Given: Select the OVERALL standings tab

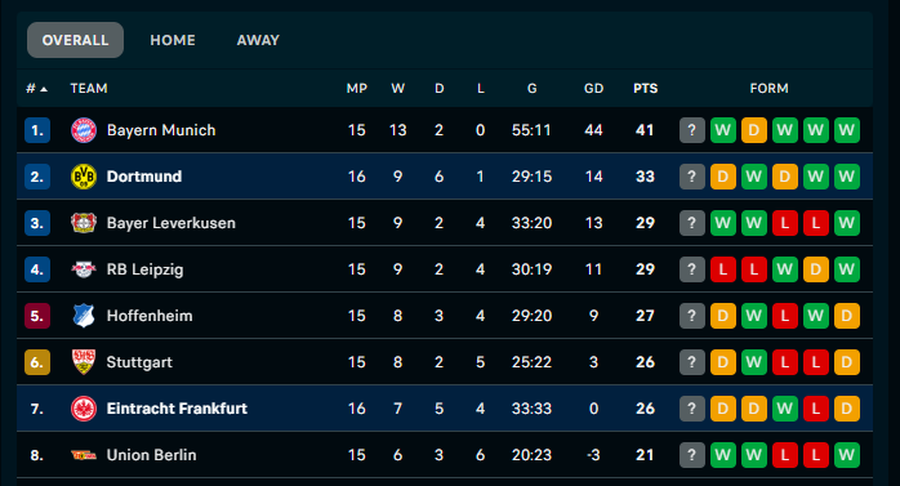Looking at the screenshot, I should (75, 40).
